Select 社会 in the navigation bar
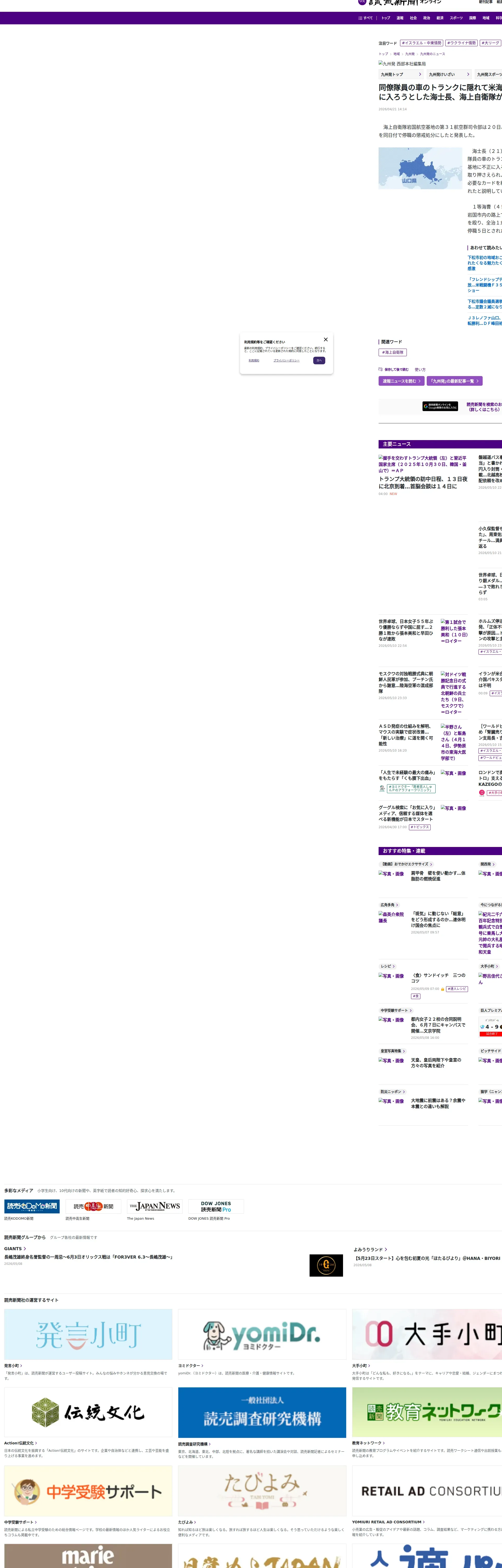Screen dimensions: 502x1568 [413, 18]
